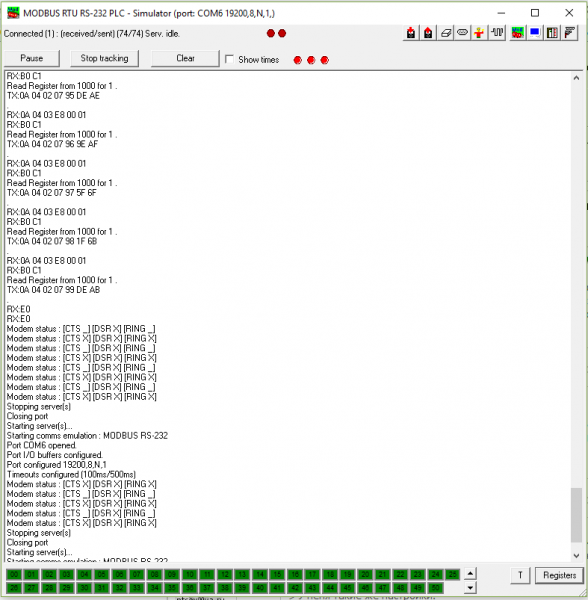Click the T button beside Registers

pyautogui.click(x=520, y=576)
